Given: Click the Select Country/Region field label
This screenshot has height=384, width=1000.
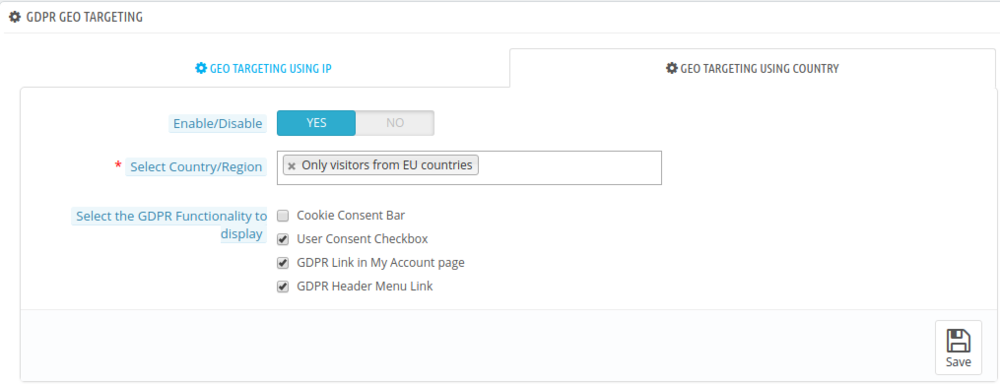Looking at the screenshot, I should tap(196, 167).
